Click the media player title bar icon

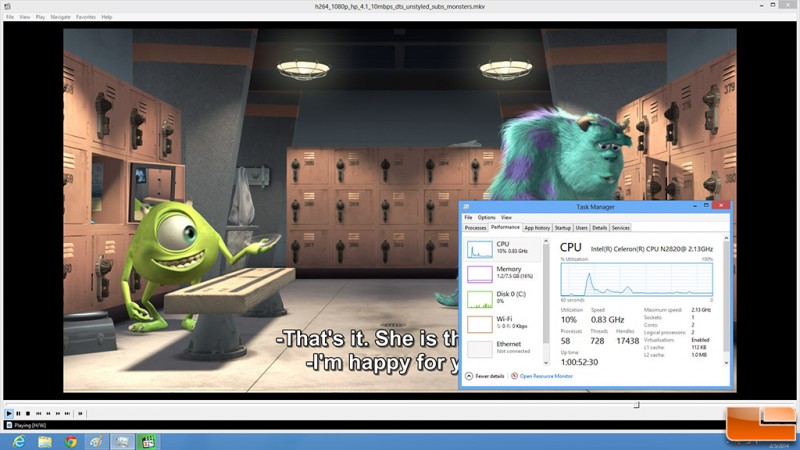click(x=7, y=6)
